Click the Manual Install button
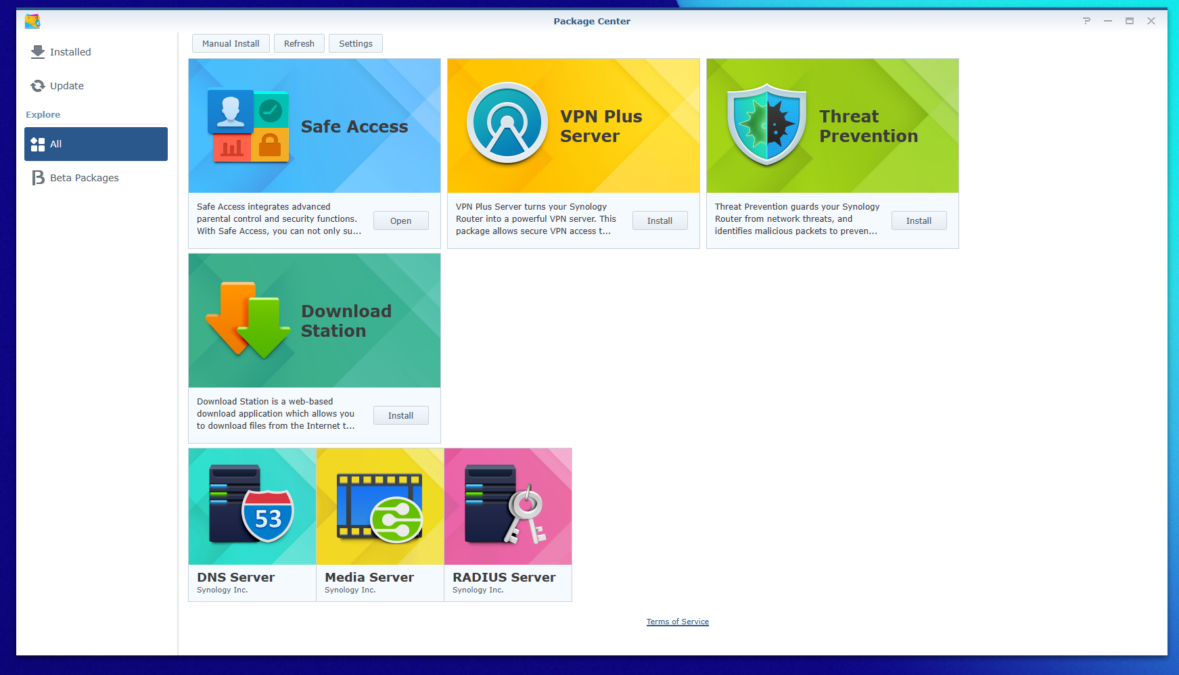Image resolution: width=1179 pixels, height=675 pixels. (x=230, y=44)
